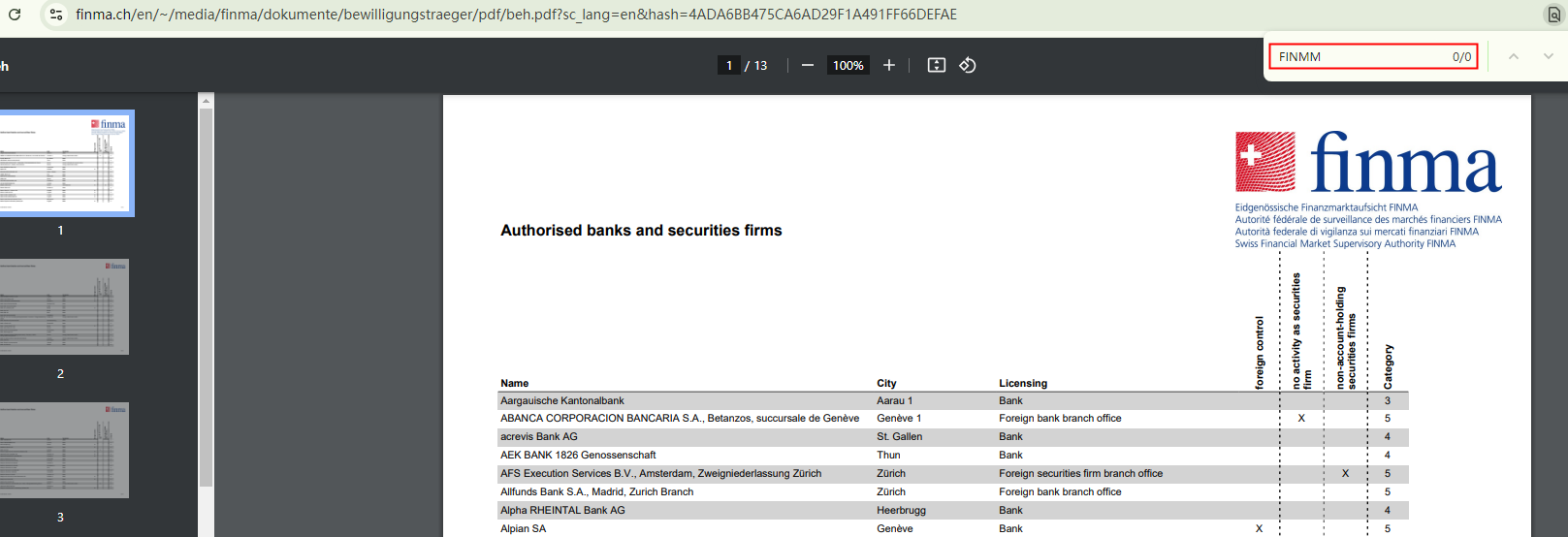This screenshot has height=537, width=1568.
Task: Click the X mark in the AFS Execution row
Action: 1345,474
